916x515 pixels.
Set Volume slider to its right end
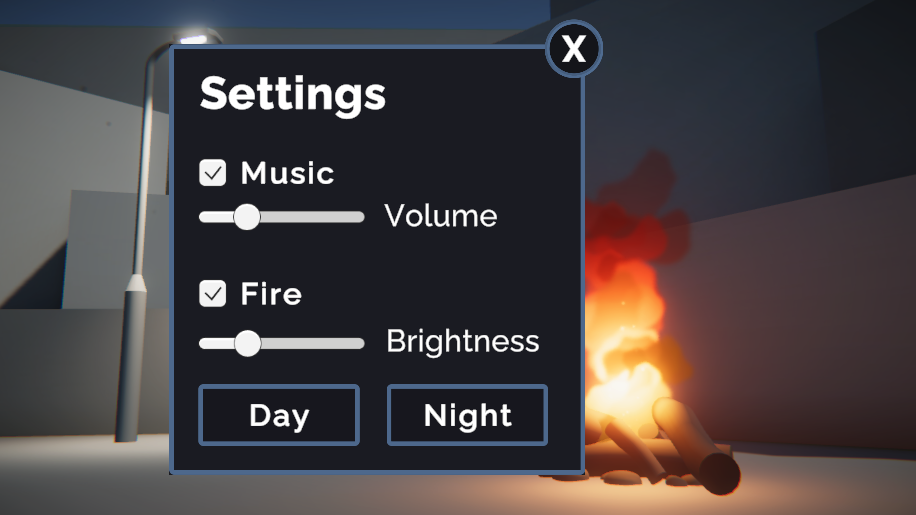click(360, 217)
